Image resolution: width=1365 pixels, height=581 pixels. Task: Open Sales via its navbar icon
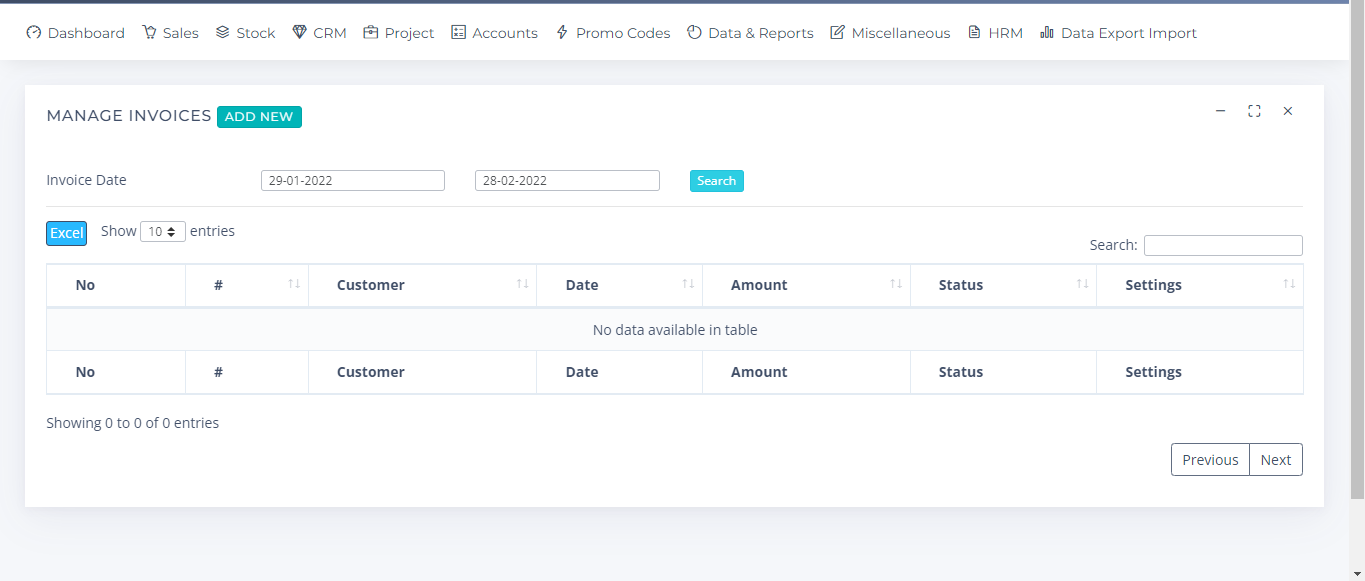[148, 32]
